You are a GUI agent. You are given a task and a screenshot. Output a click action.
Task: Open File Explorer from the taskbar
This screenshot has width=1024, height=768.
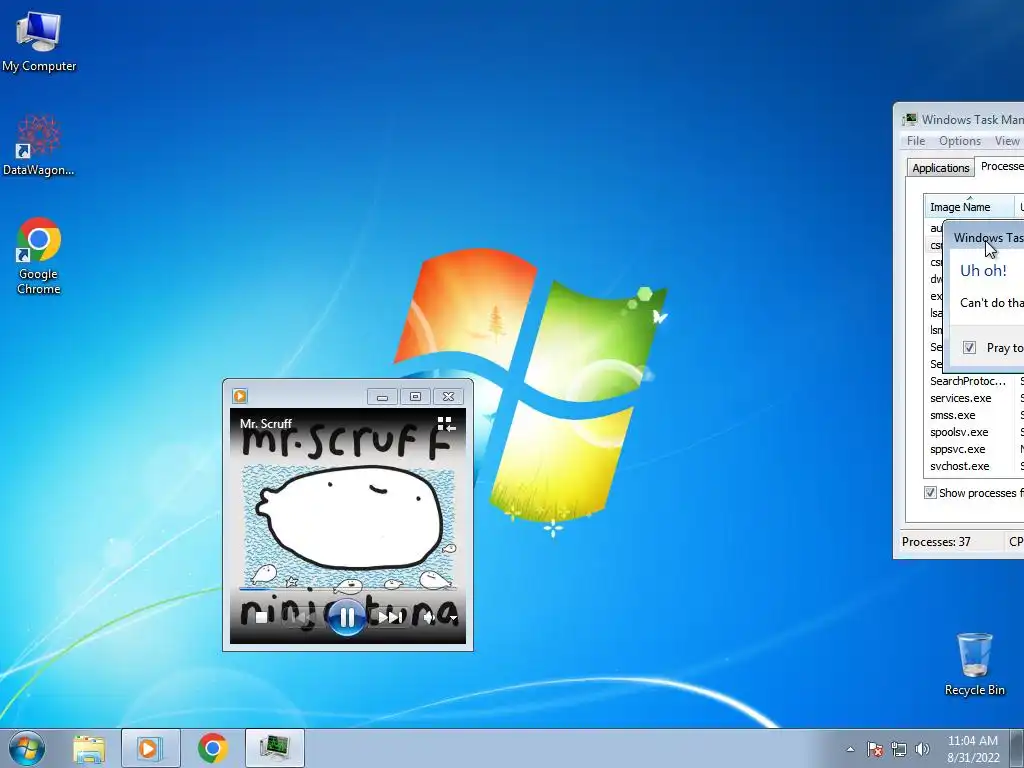tap(89, 748)
